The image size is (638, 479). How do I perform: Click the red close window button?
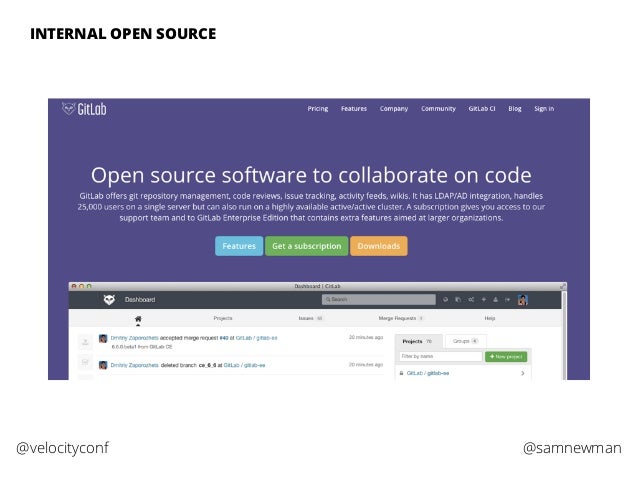74,287
